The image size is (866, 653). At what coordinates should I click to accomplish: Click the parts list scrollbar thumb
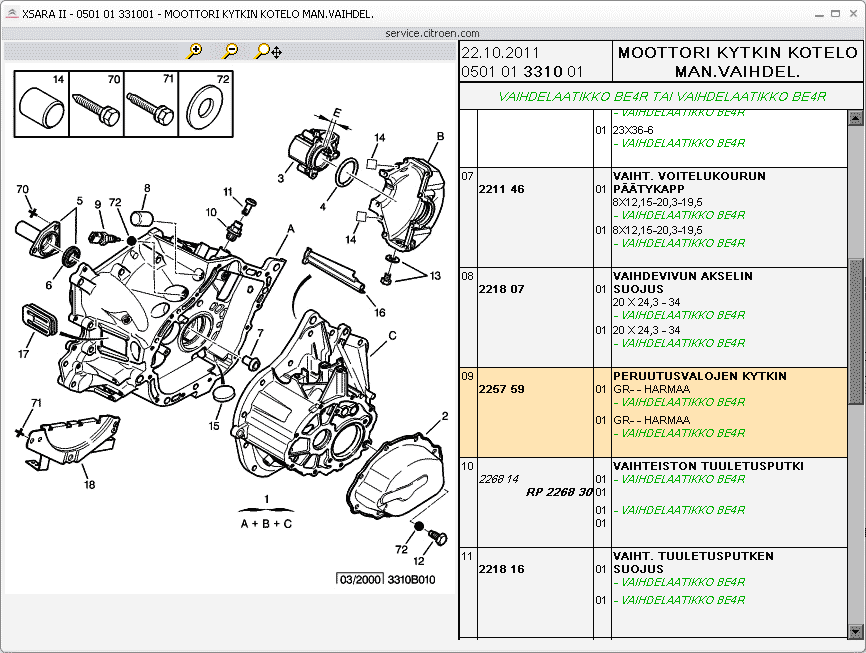[855, 330]
